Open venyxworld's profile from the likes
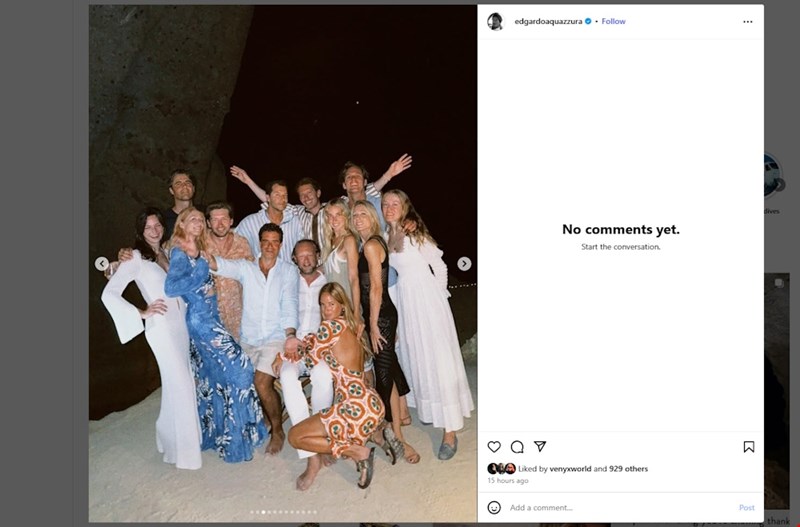 click(567, 468)
